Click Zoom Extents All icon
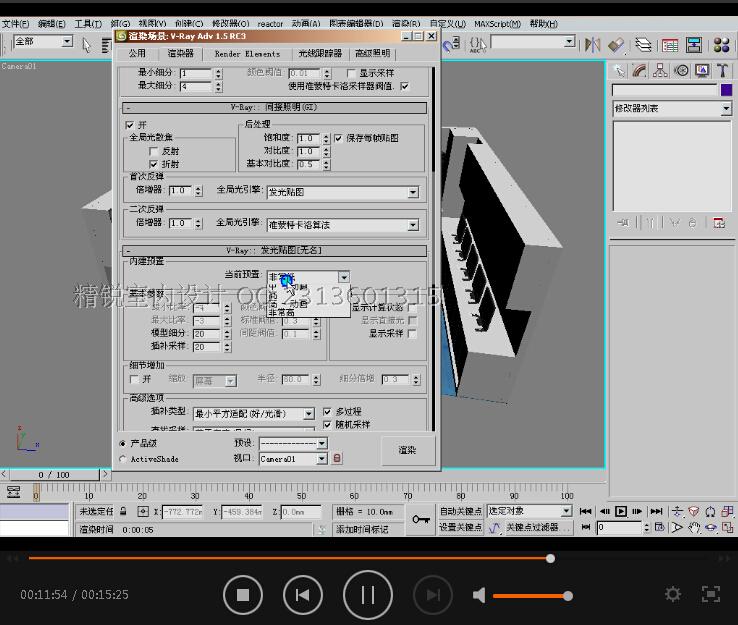Screen dimensions: 738x625 pos(728,511)
